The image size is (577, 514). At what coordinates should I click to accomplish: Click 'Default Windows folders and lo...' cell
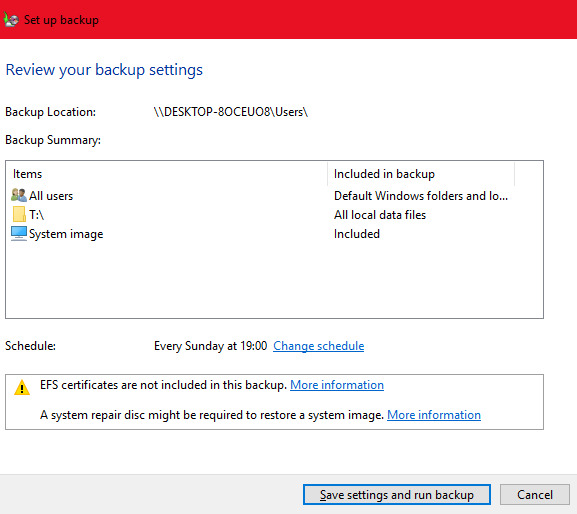[x=421, y=196]
